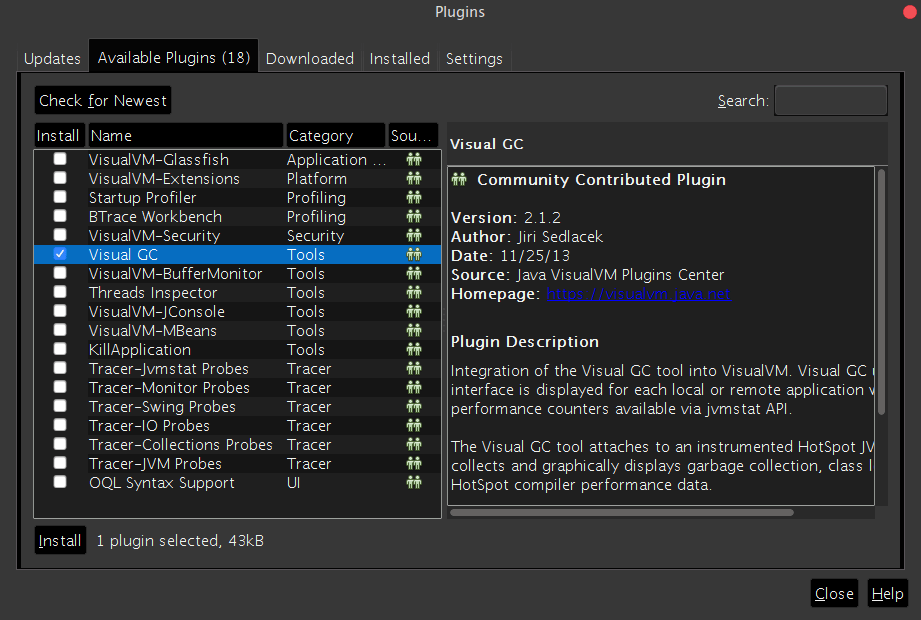
Task: Click the source icon for KillApplication
Action: [413, 350]
